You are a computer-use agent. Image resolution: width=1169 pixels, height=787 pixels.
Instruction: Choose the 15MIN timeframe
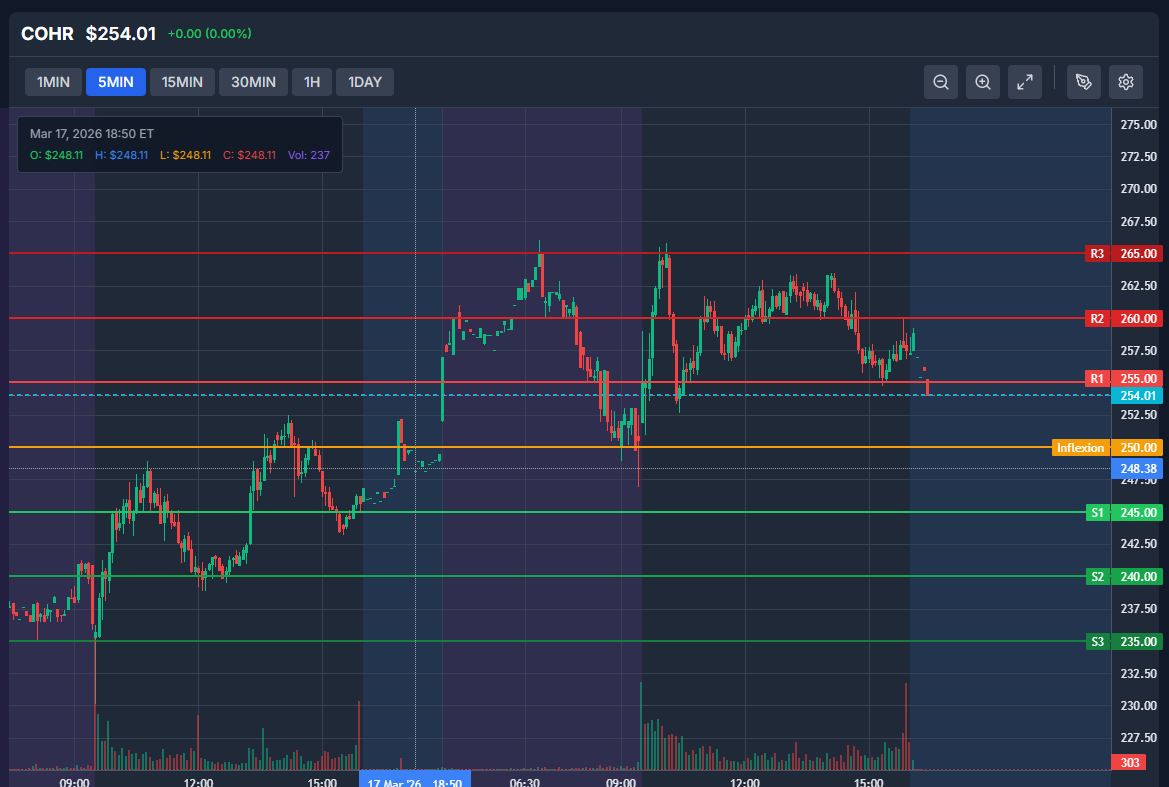(183, 82)
